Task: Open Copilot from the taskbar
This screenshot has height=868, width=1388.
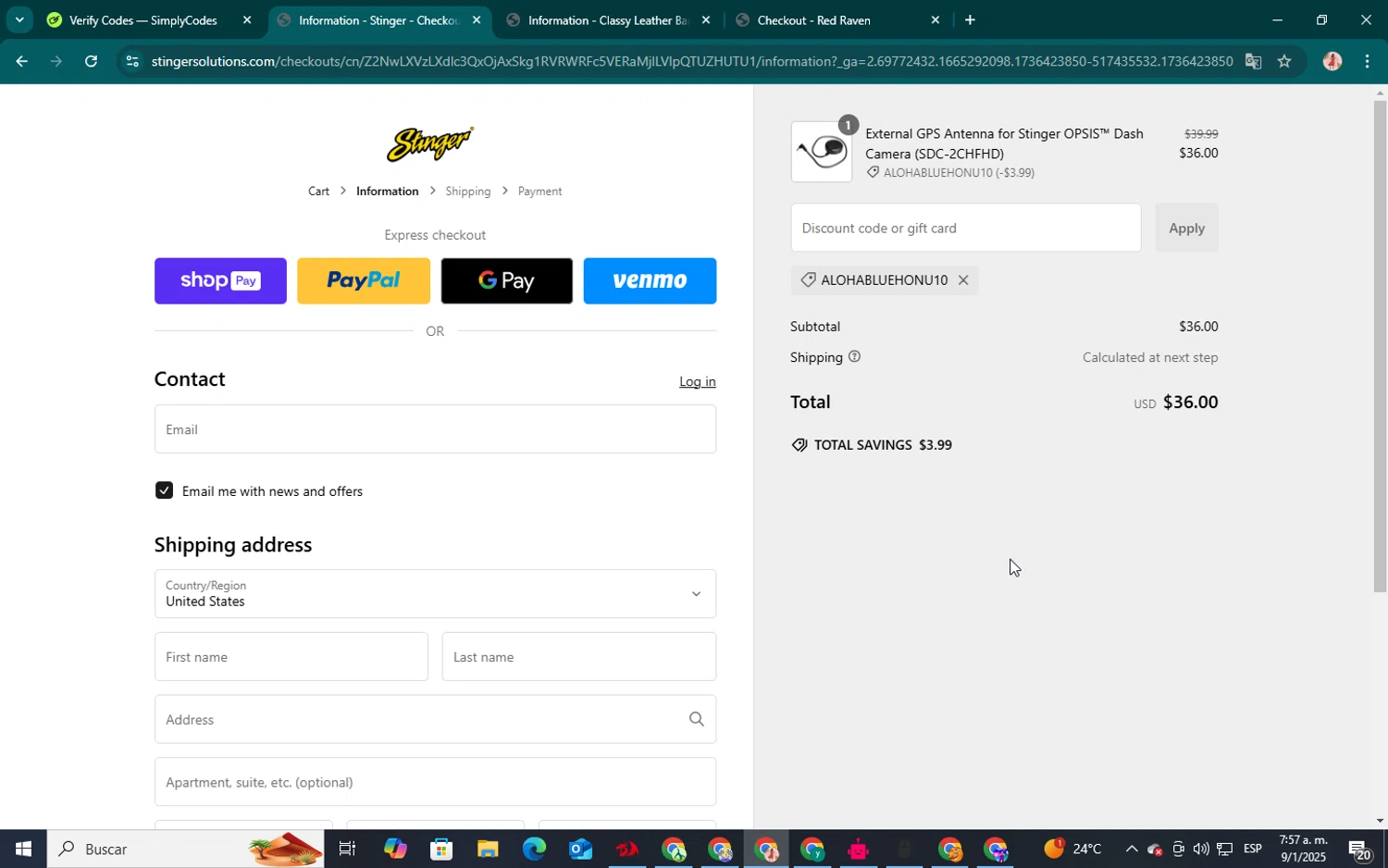Action: point(395,849)
